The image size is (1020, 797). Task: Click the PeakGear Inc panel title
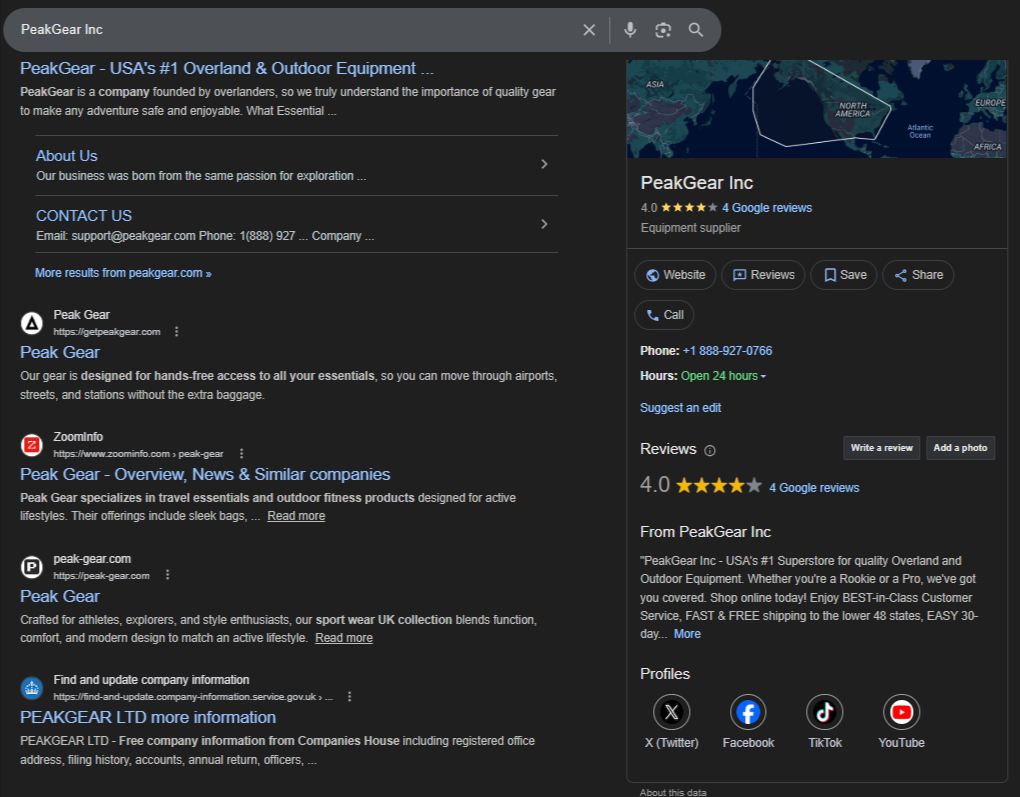[697, 183]
